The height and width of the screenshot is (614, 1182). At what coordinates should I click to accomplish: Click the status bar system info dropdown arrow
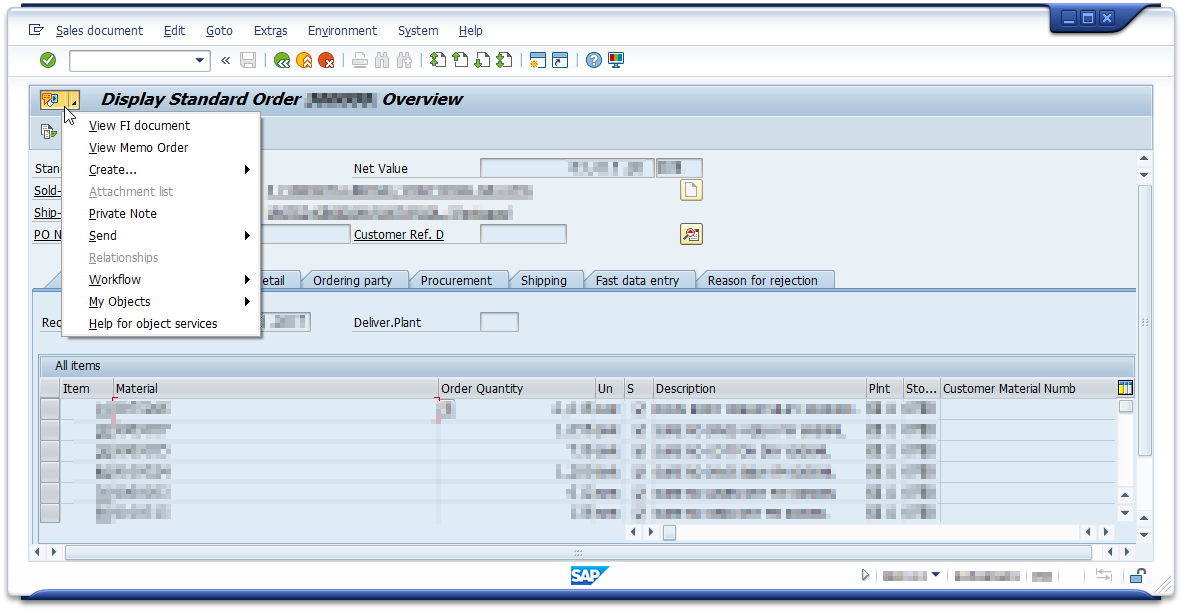[935, 575]
